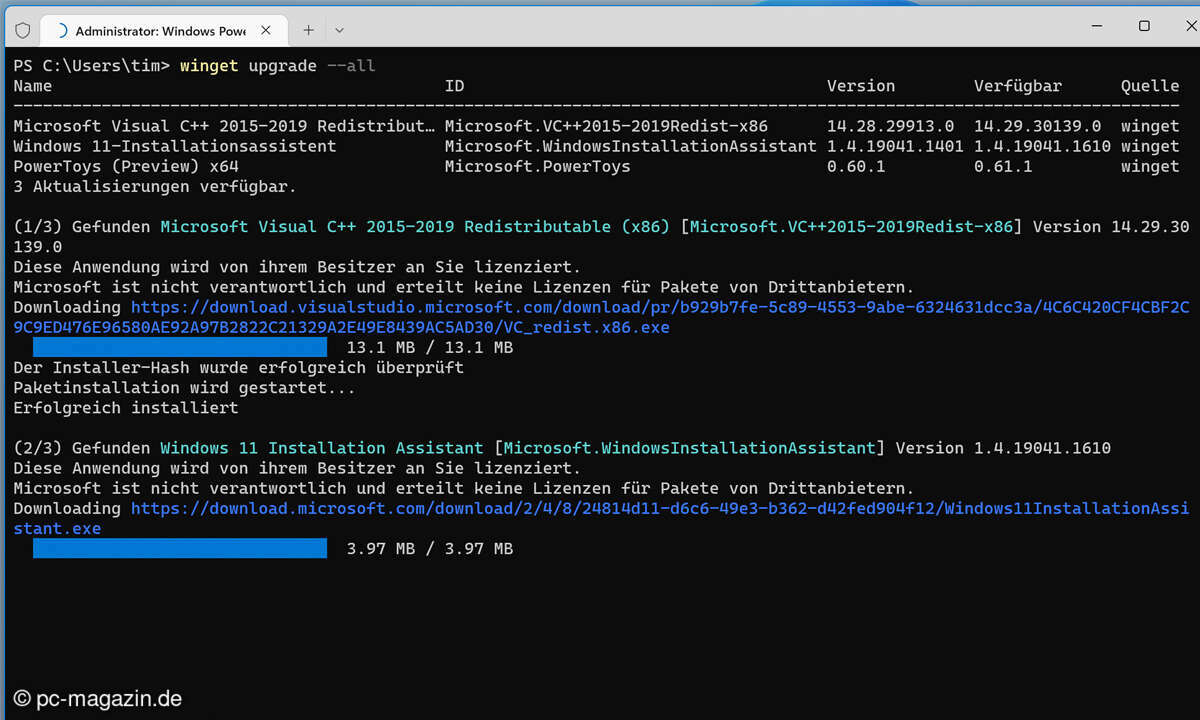The height and width of the screenshot is (720, 1200).
Task: Click 'Der Installer-Hash wurde erfolgreich überprüft' line
Action: pos(238,367)
